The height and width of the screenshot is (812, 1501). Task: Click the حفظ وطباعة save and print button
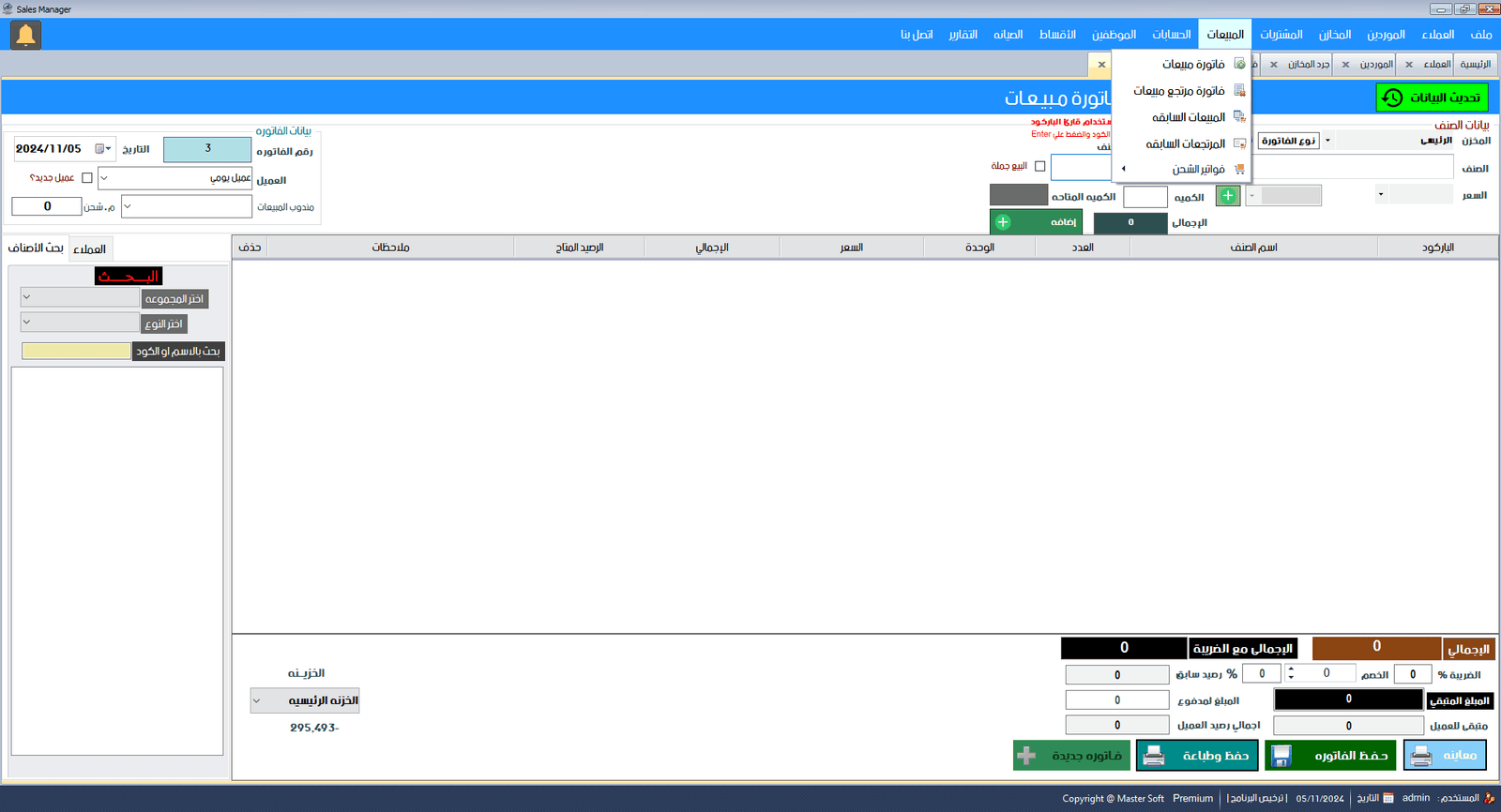point(1197,756)
